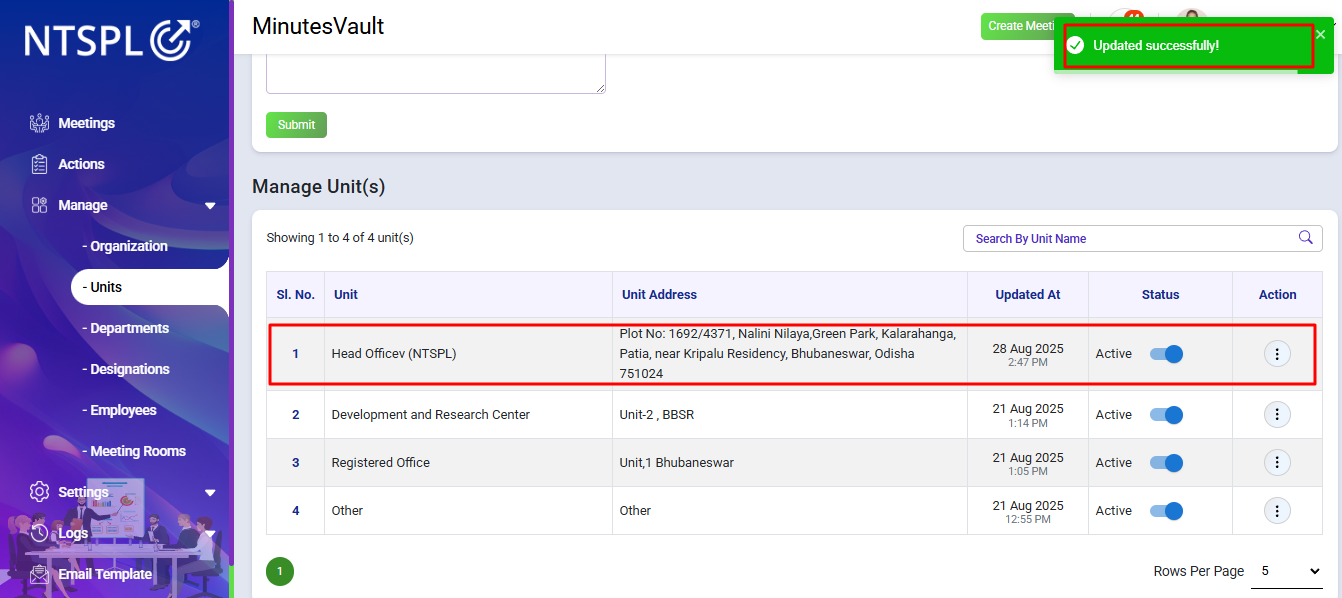1342x598 pixels.
Task: Click 'Head Officev (NTSPL)' unit name
Action: click(394, 353)
